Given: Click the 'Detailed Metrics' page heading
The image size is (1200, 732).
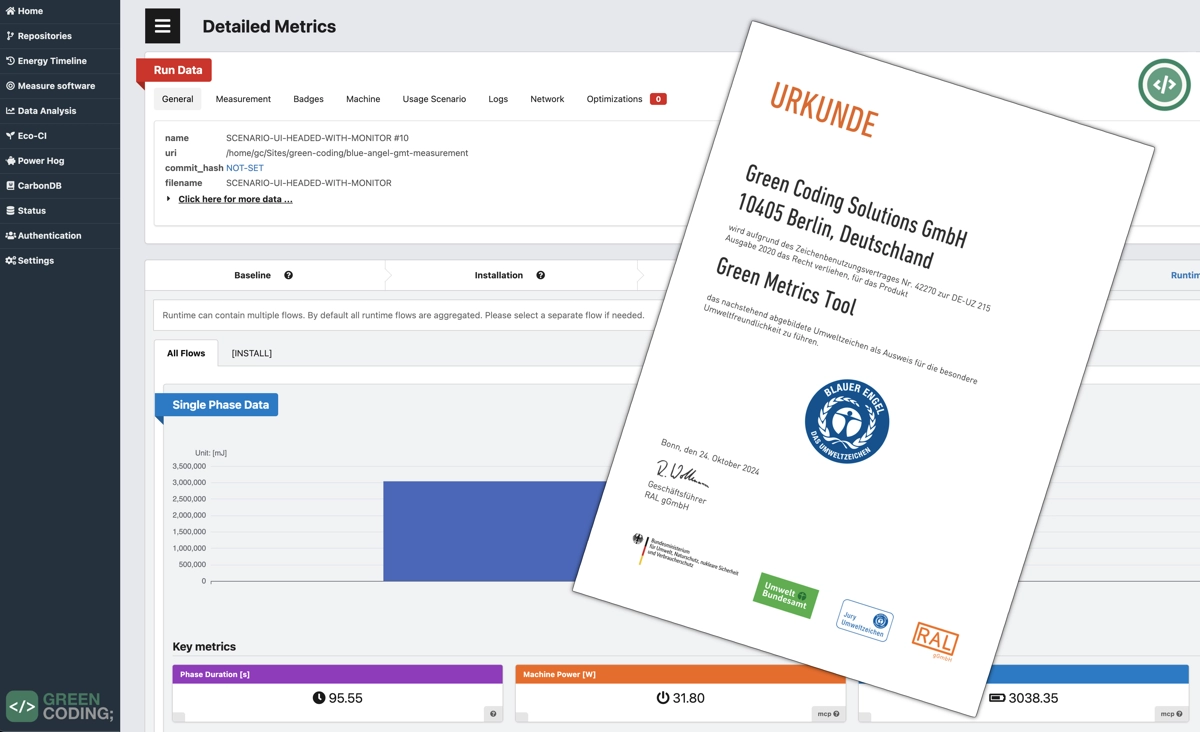Looking at the screenshot, I should coord(269,27).
